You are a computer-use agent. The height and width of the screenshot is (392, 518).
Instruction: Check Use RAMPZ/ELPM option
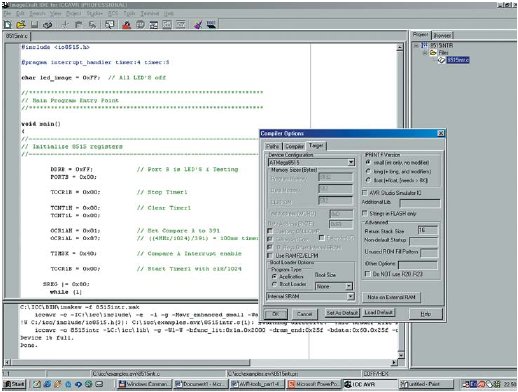(270, 255)
